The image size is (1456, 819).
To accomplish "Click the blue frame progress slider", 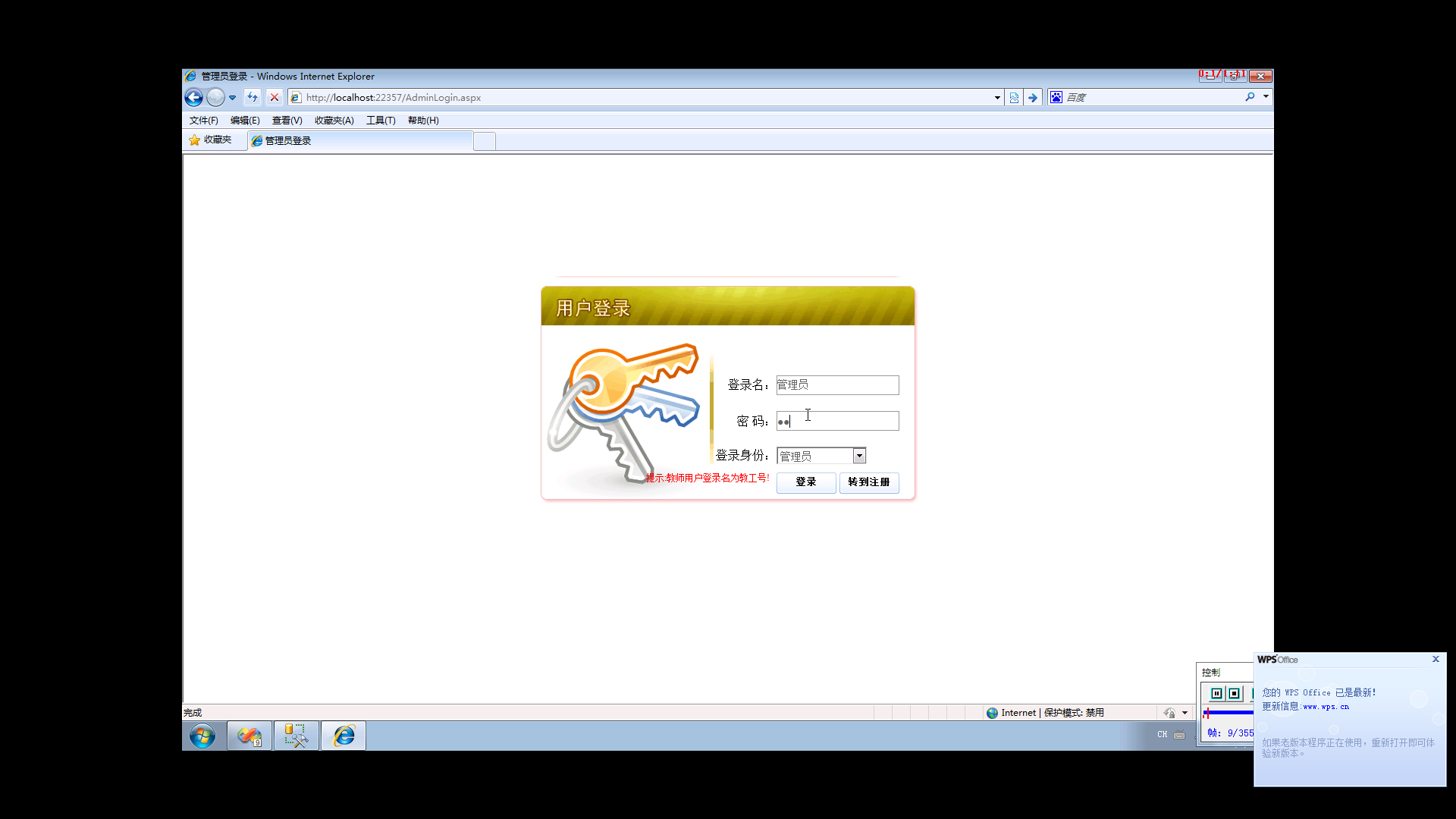I will point(1228,712).
